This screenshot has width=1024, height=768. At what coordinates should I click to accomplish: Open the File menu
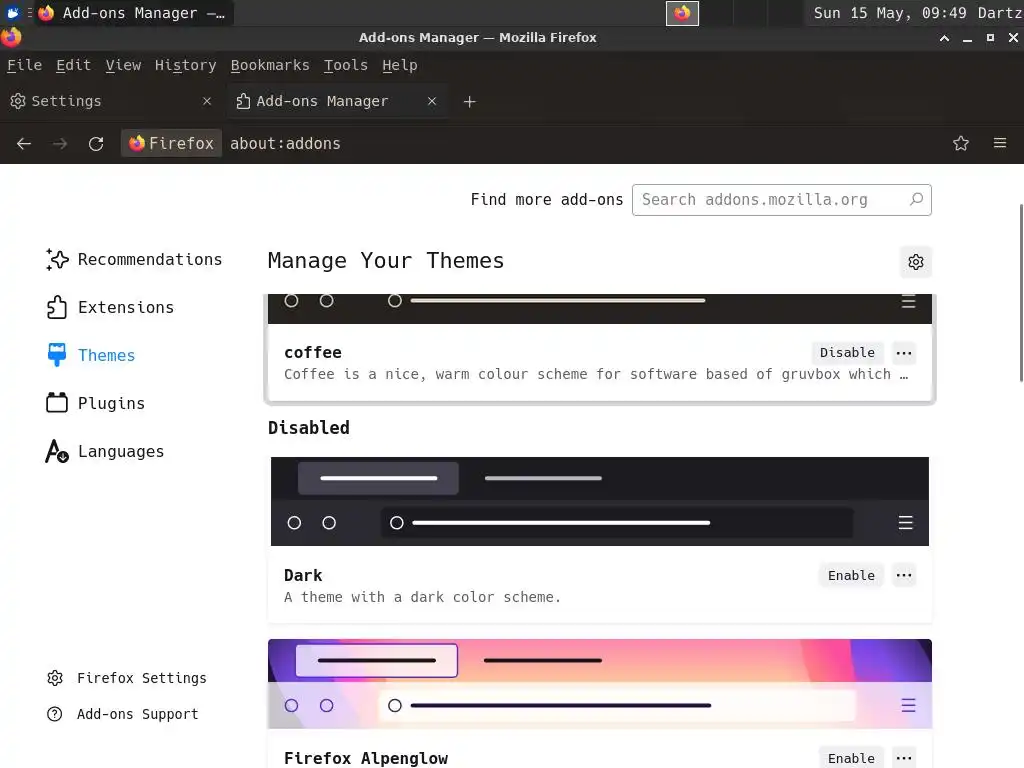pyautogui.click(x=25, y=65)
